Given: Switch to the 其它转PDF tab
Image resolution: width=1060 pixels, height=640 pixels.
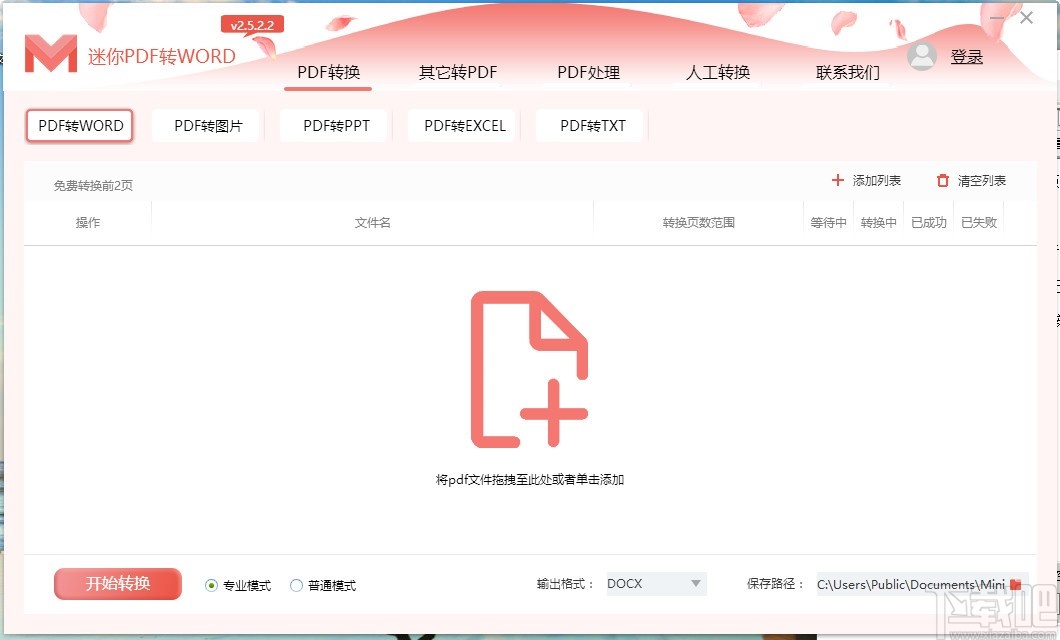Looking at the screenshot, I should (x=458, y=72).
